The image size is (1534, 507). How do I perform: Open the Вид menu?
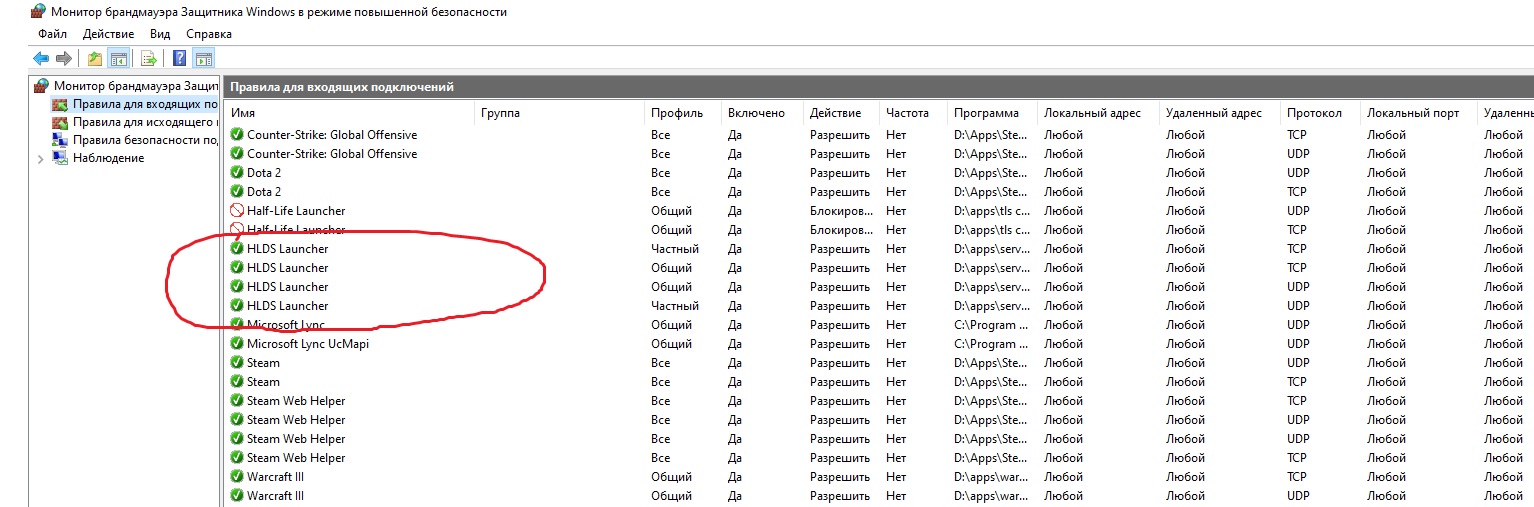(160, 34)
